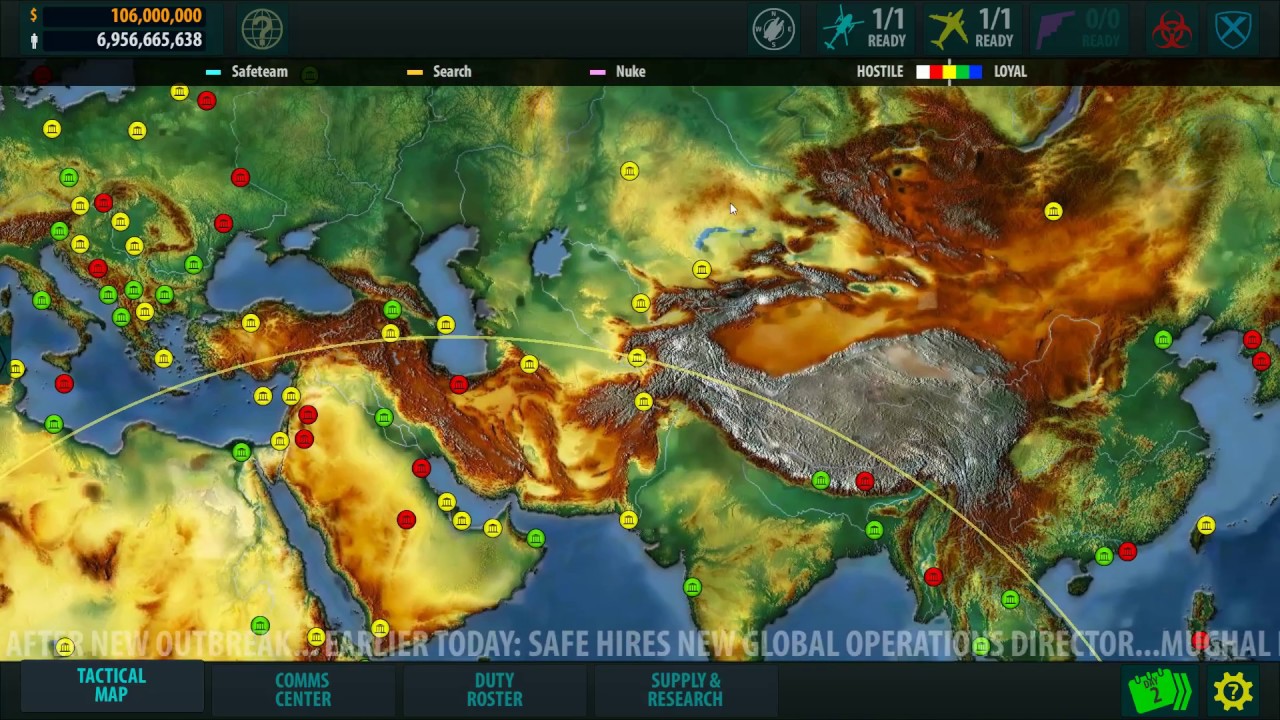
Task: Select the red city marker south of Caspian Sea
Action: pos(458,384)
